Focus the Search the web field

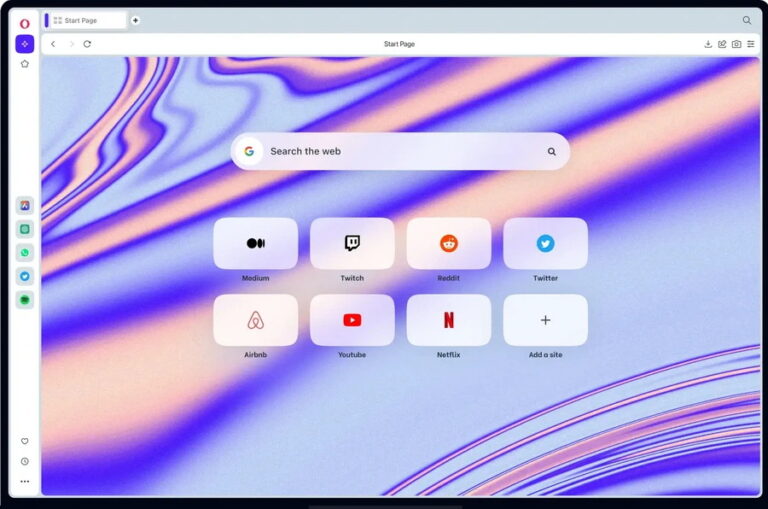point(400,151)
